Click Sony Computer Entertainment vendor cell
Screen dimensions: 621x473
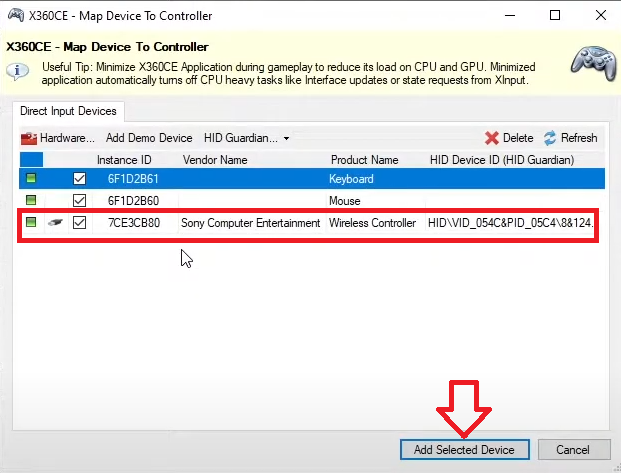click(250, 223)
